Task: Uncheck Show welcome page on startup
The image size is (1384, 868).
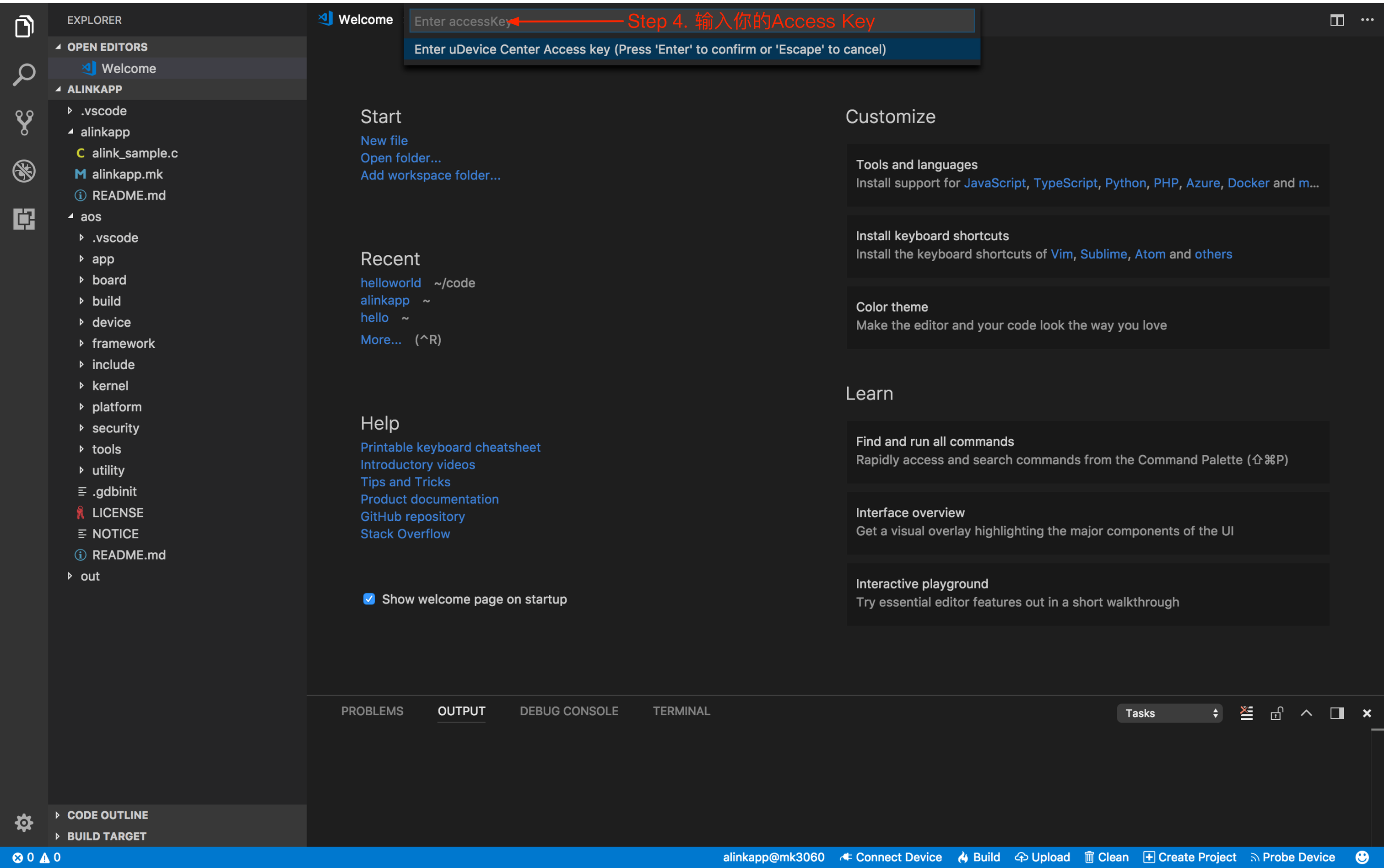Action: [369, 599]
